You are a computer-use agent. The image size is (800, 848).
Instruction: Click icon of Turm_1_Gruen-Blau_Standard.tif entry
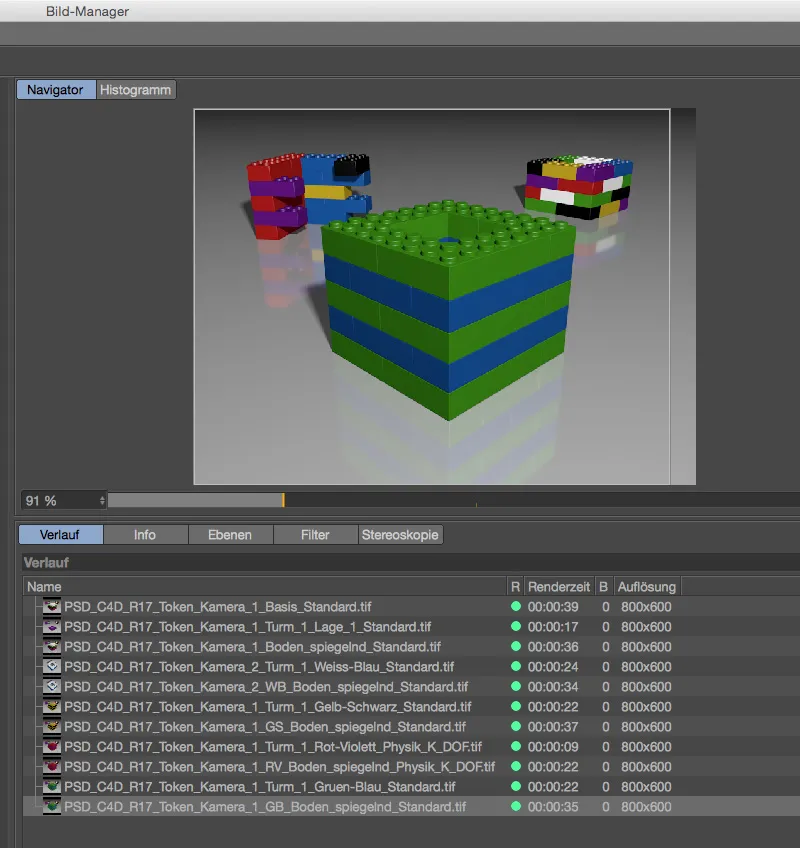coord(52,787)
